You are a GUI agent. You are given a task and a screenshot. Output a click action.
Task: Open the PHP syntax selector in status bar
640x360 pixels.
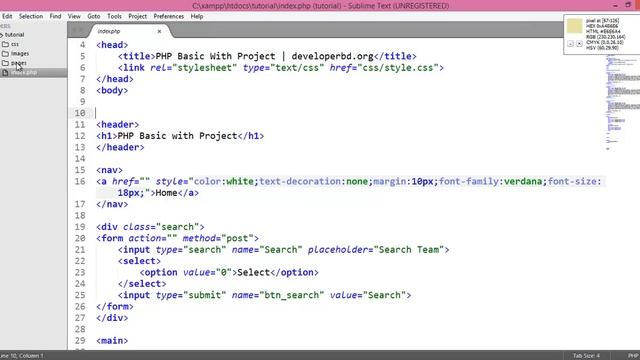point(633,356)
